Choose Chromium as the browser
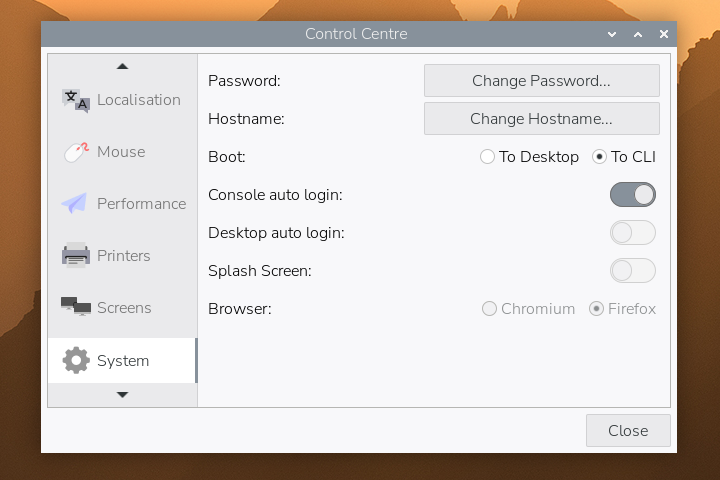The image size is (720, 480). coord(528,309)
